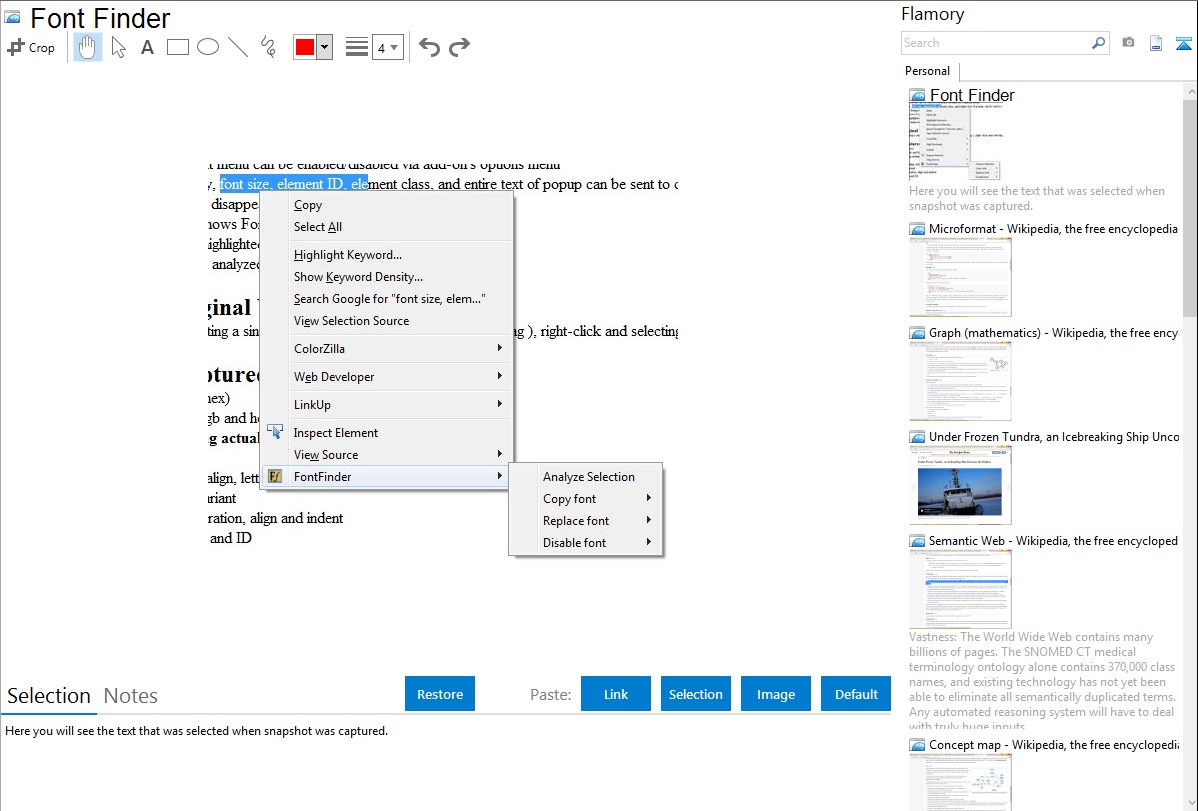The height and width of the screenshot is (811, 1198).
Task: Click the blue upload icon at top right
Action: (x=1183, y=43)
